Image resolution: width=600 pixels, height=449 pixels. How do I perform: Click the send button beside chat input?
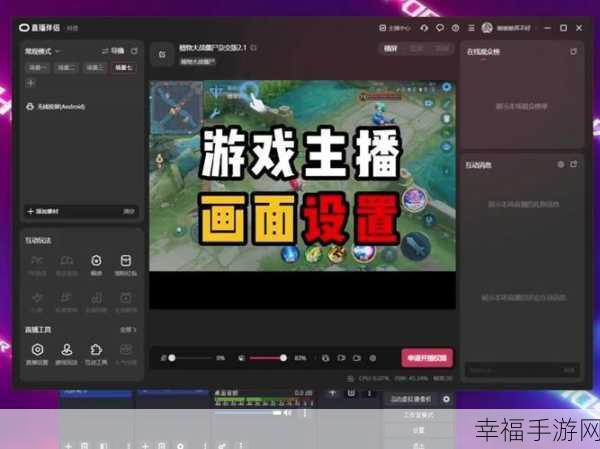[x=569, y=370]
